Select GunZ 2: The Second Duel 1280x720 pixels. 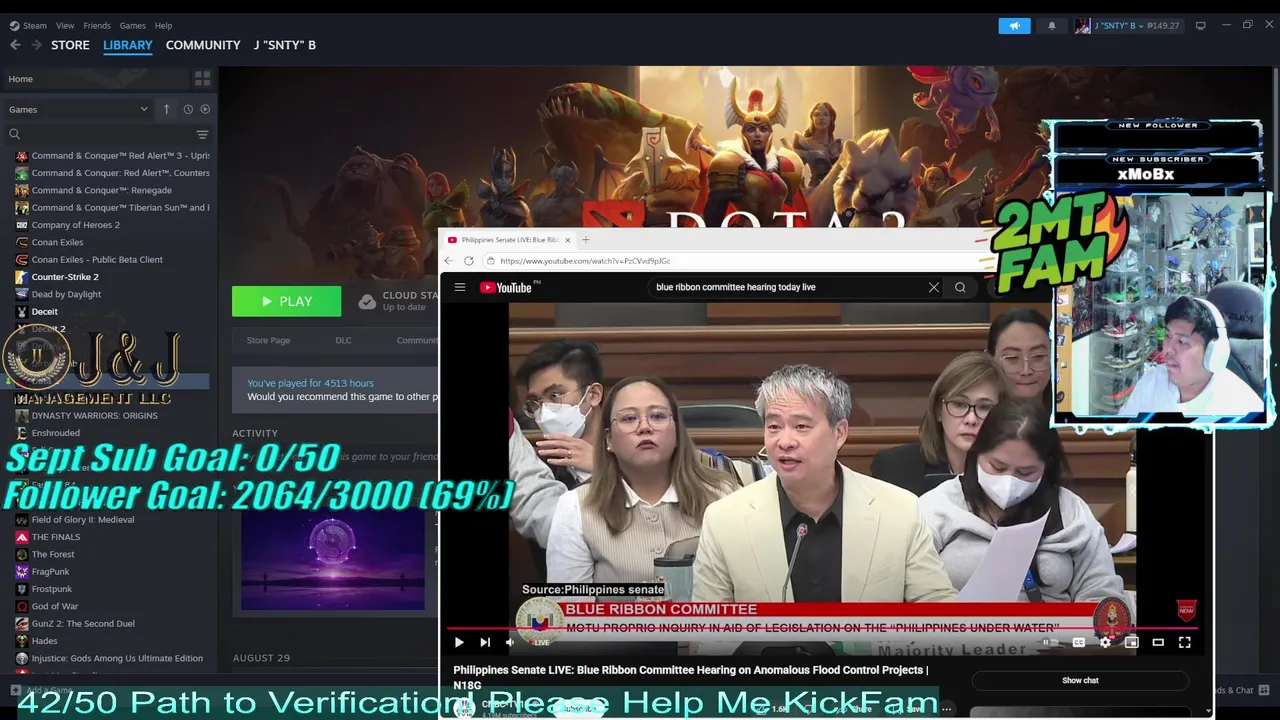point(83,624)
